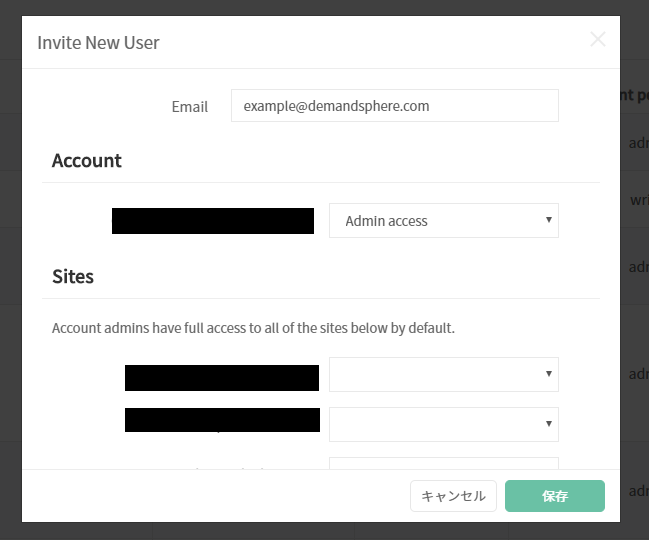The width and height of the screenshot is (649, 540).
Task: Select the partially visible third site dropdown
Action: point(444,463)
